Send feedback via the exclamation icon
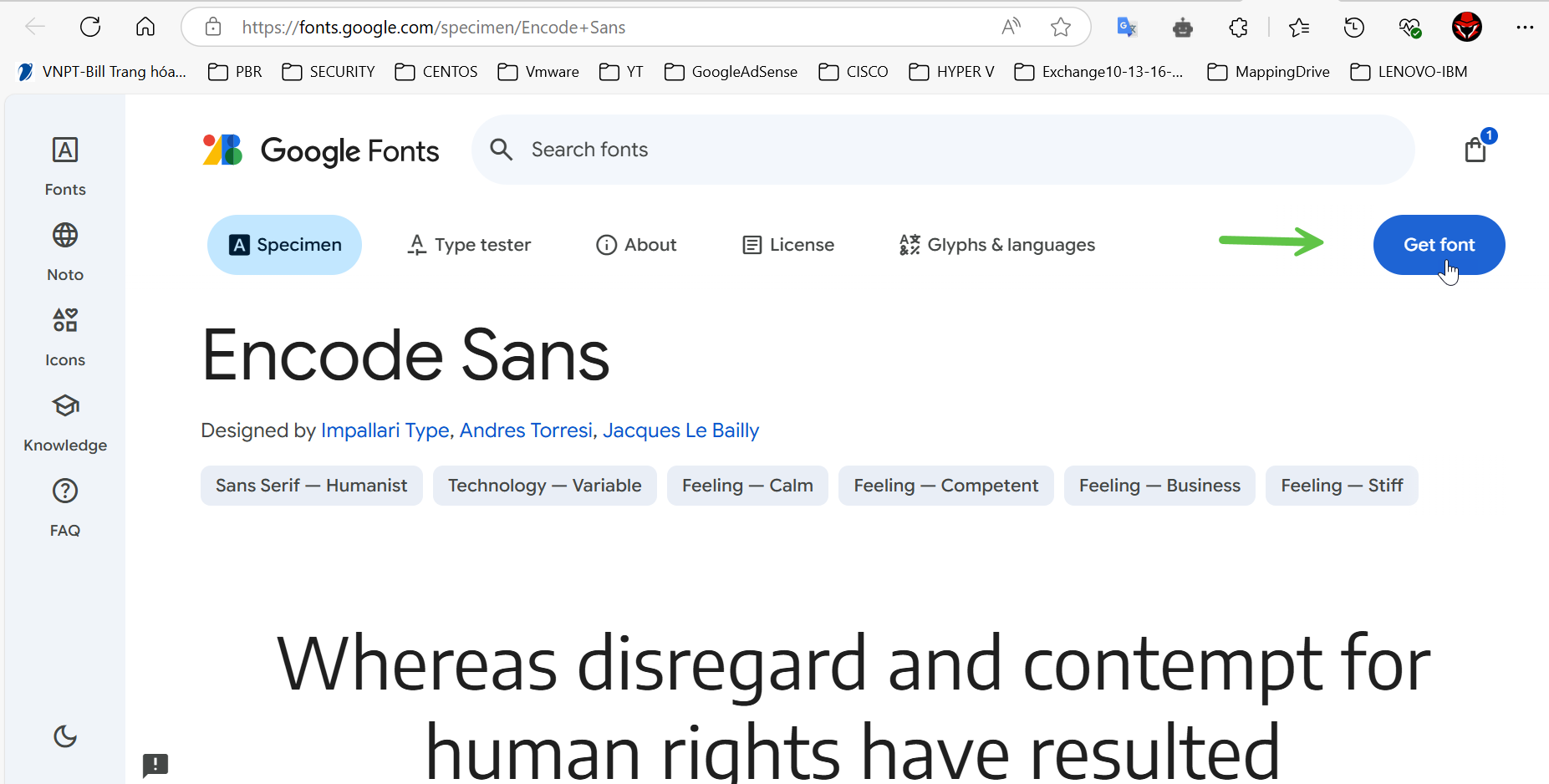Viewport: 1549px width, 784px height. tap(155, 765)
